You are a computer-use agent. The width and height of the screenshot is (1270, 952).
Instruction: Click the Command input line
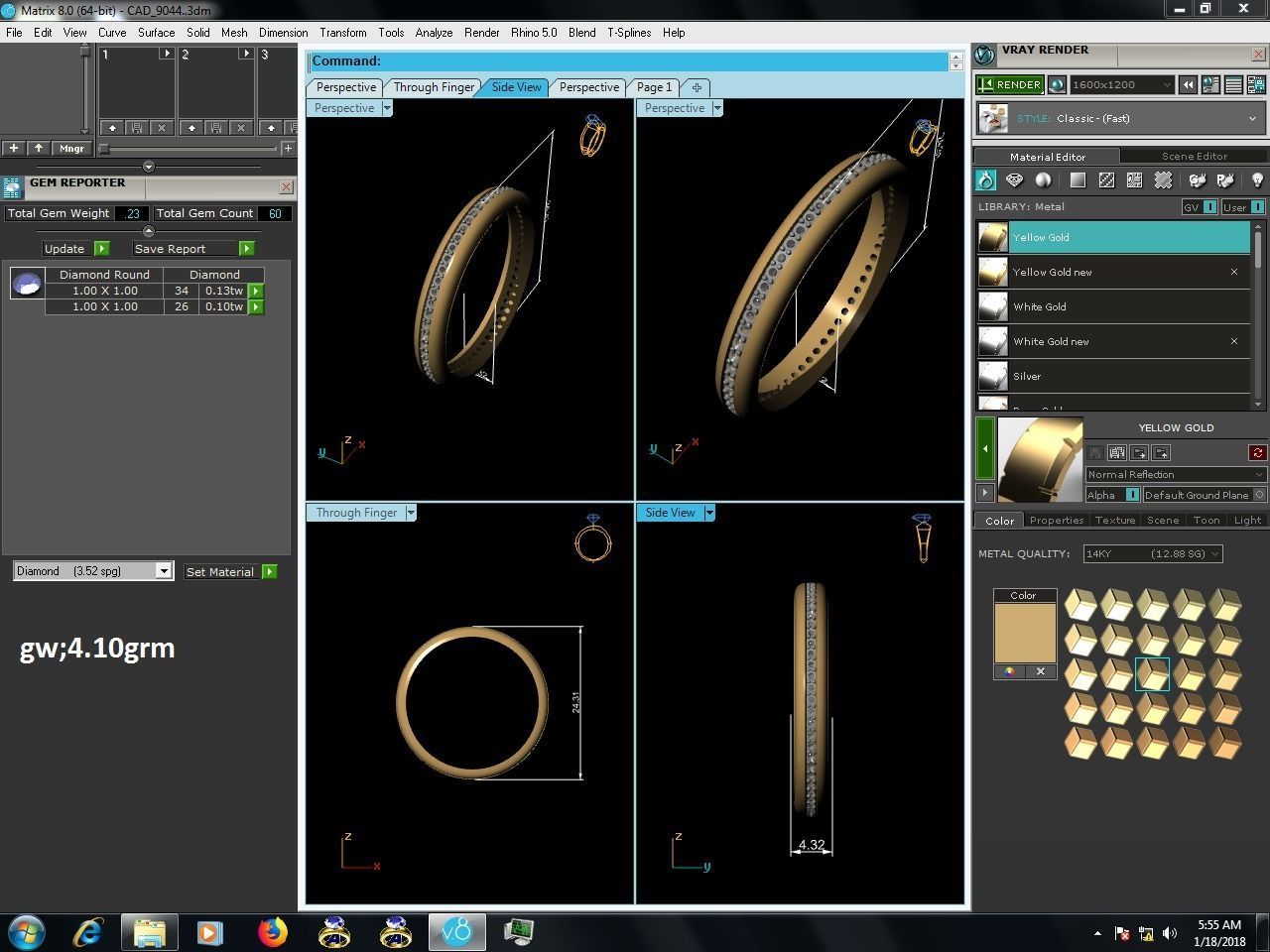629,61
